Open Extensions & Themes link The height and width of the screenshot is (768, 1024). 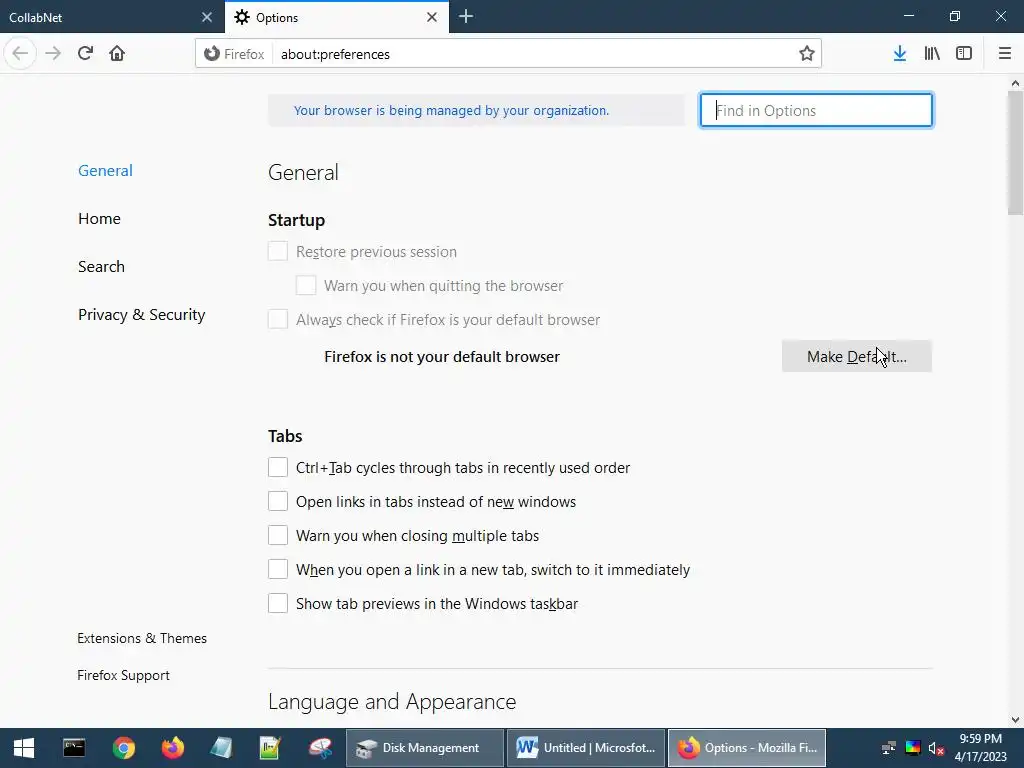click(x=142, y=638)
